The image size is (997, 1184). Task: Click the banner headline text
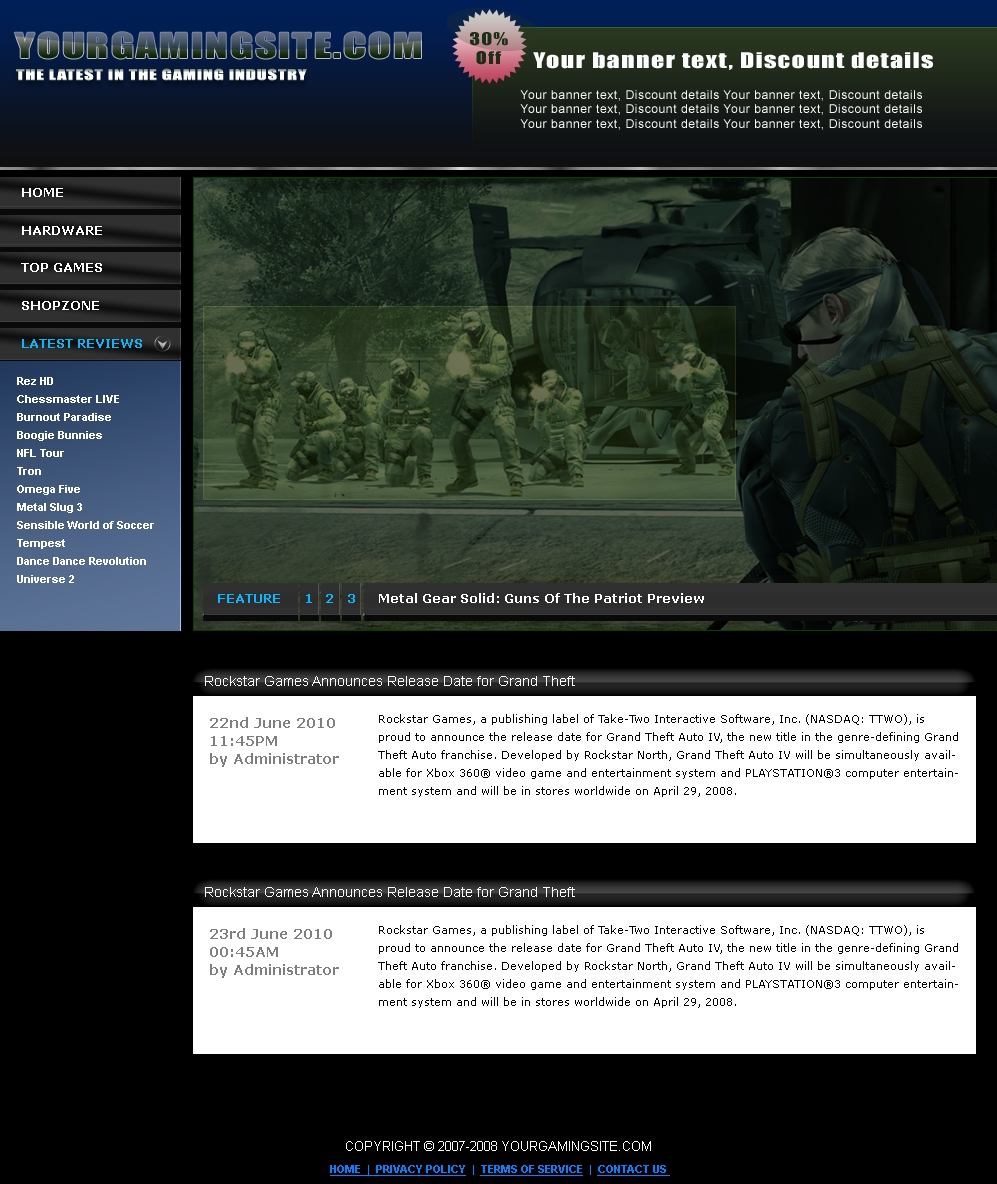[733, 60]
